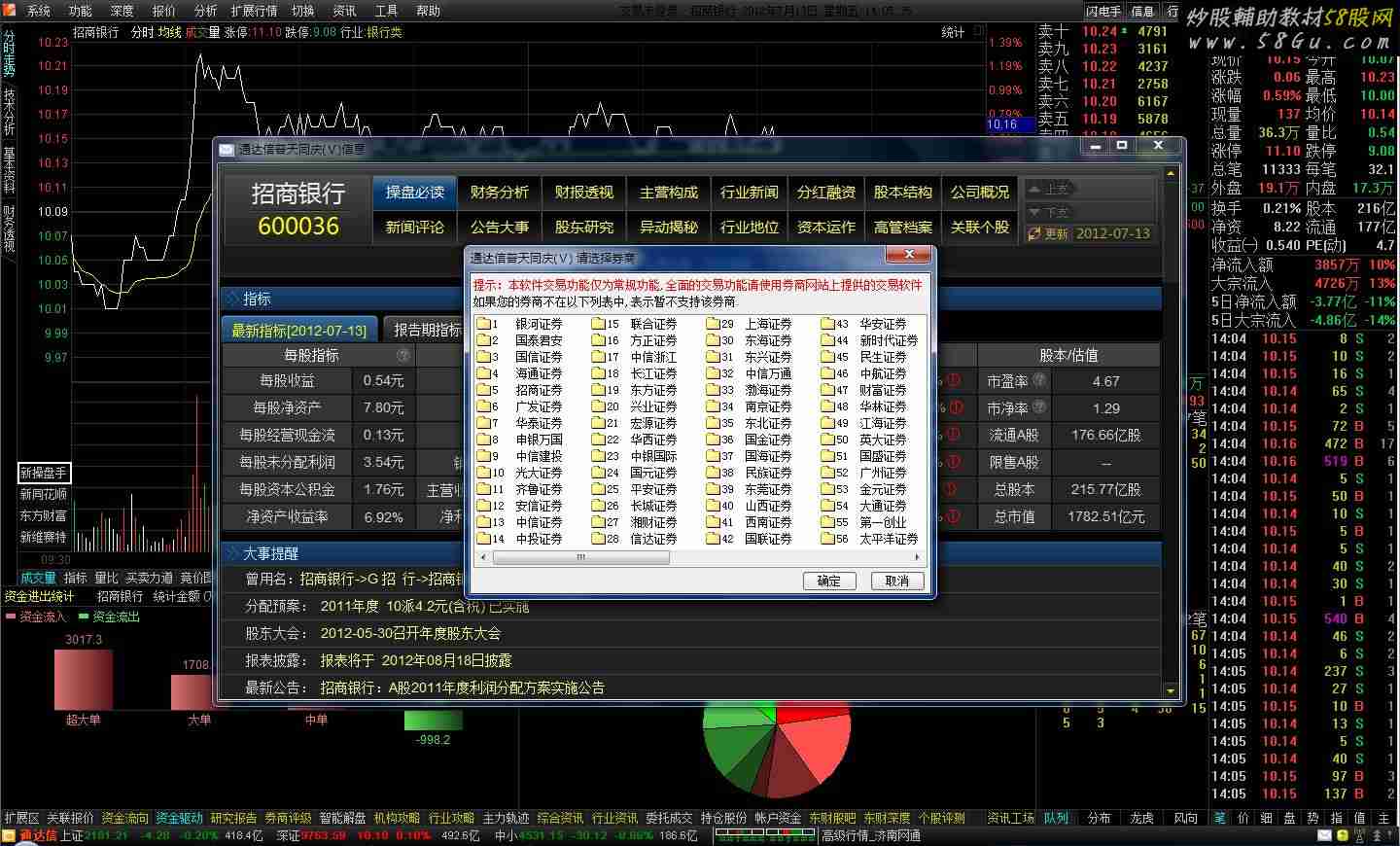Open the 主营构成 tab
Image resolution: width=1400 pixels, height=846 pixels.
(669, 193)
